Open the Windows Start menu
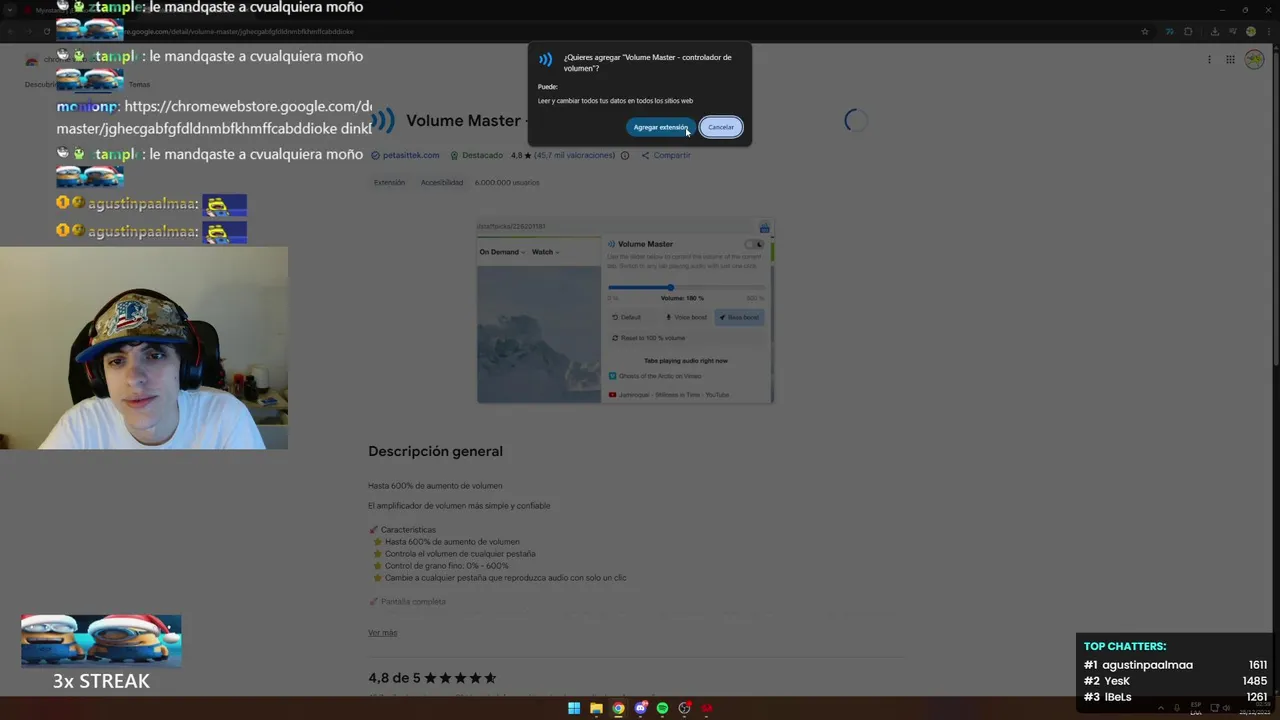This screenshot has width=1280, height=720. tap(574, 708)
